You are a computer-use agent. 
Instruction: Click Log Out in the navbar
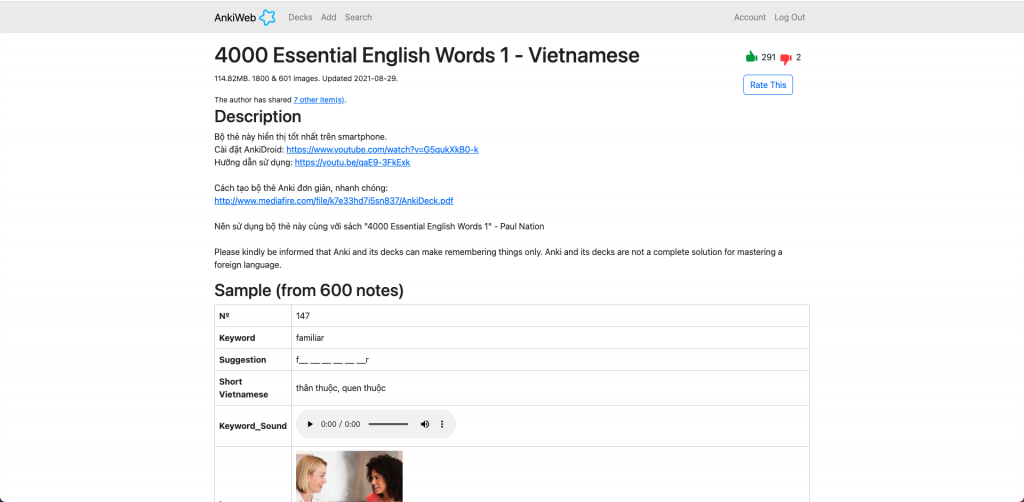(790, 18)
